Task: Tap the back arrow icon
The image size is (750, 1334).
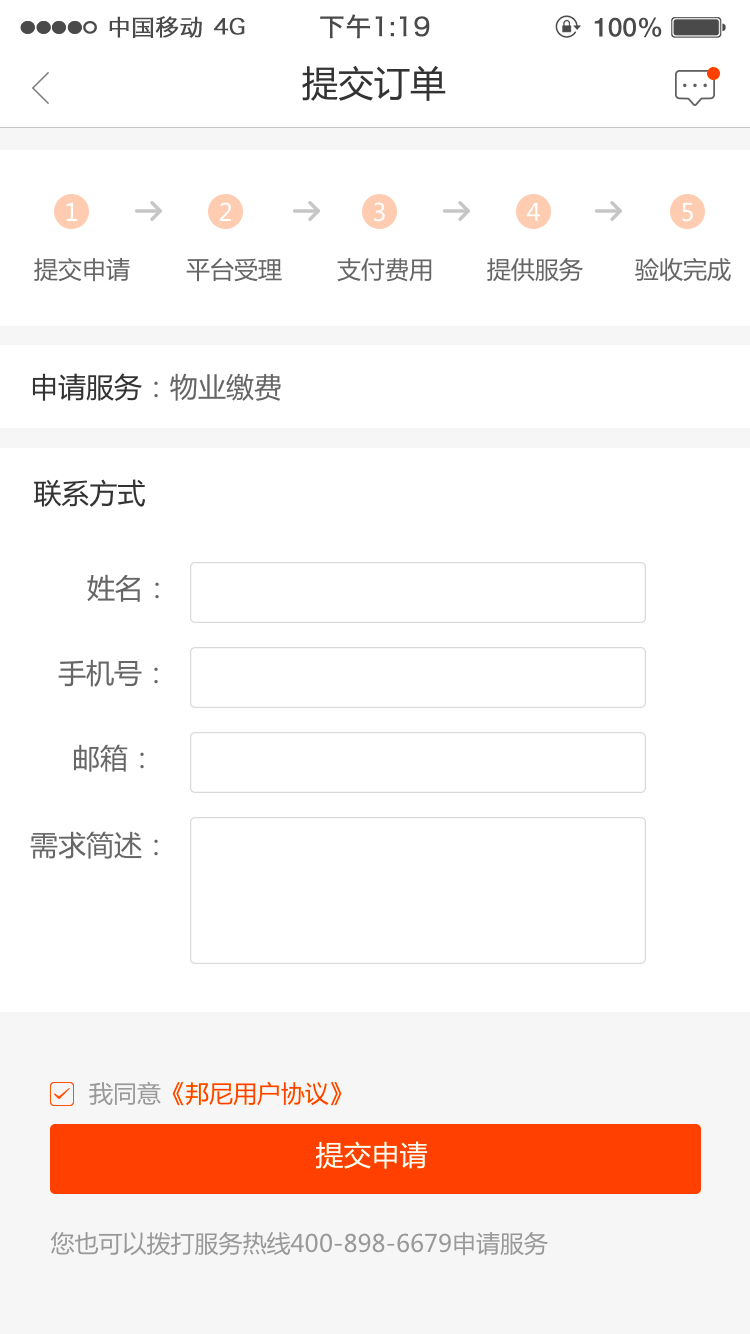Action: pyautogui.click(x=40, y=88)
